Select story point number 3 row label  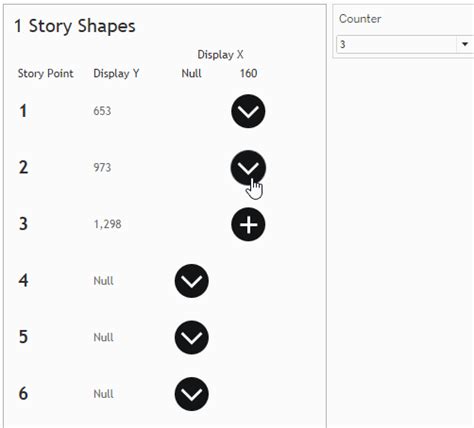coord(23,224)
